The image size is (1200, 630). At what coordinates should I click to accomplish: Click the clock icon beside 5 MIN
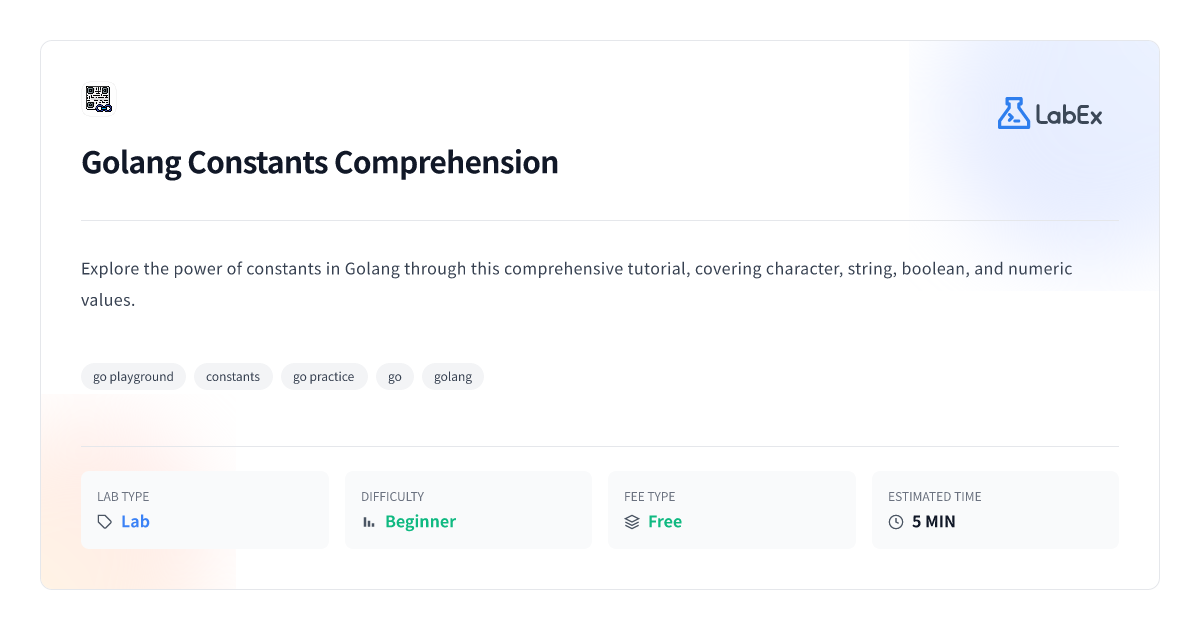click(x=896, y=522)
